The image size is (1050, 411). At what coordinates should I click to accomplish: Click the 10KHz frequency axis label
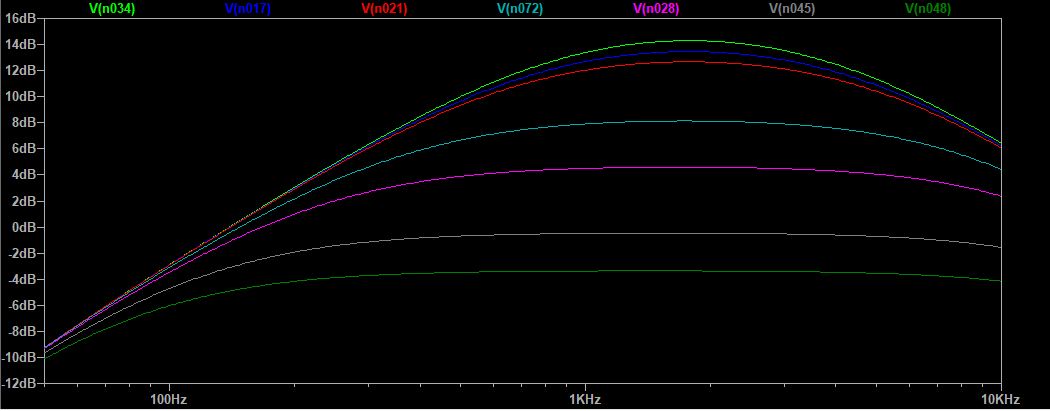1002,400
